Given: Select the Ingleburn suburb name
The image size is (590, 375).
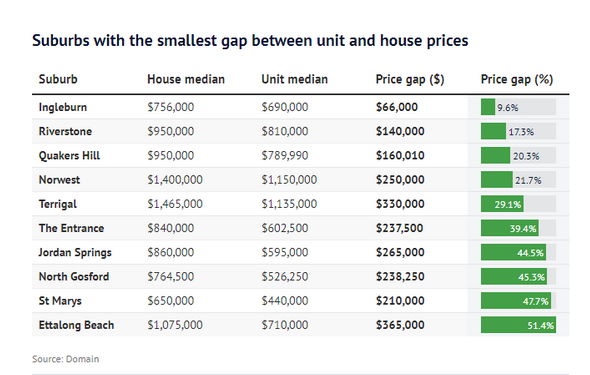Looking at the screenshot, I should [63, 107].
